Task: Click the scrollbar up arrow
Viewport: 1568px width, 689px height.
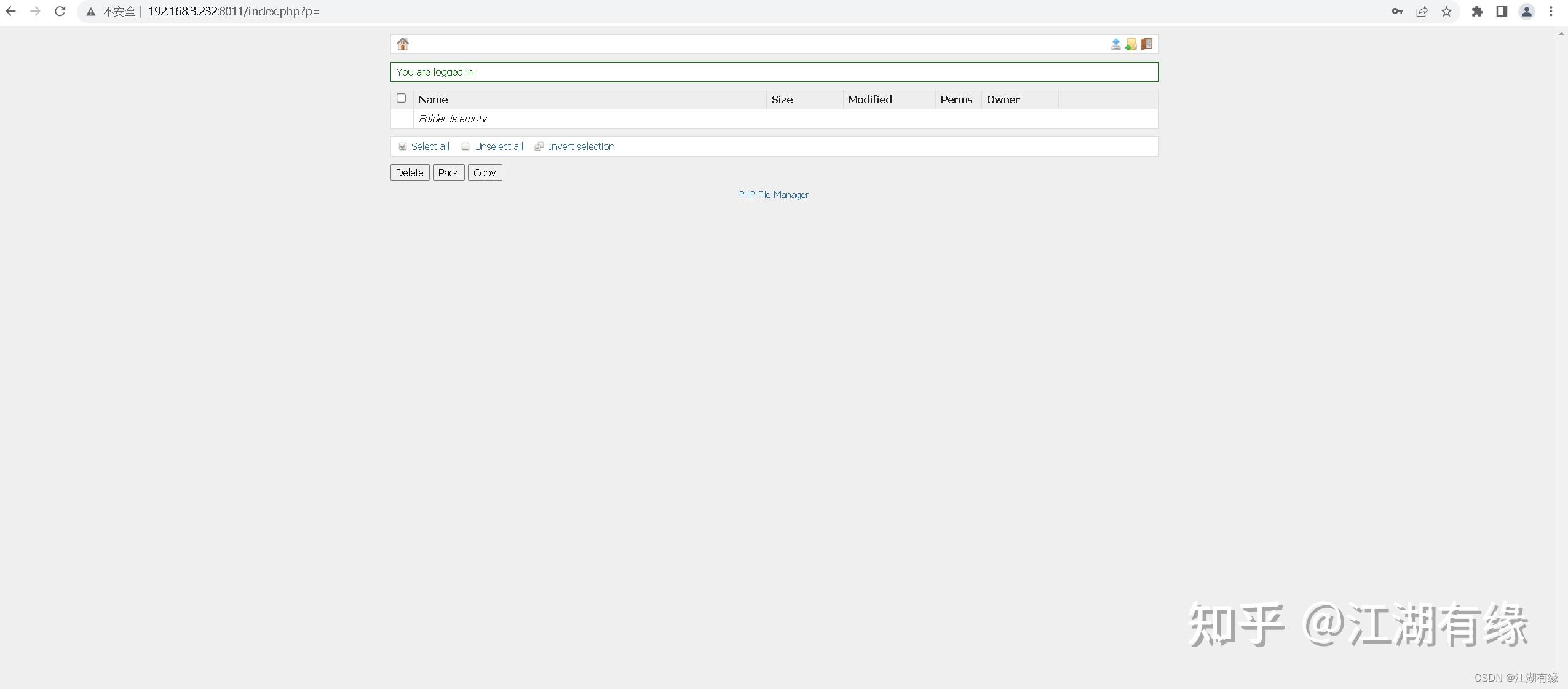Action: pyautogui.click(x=1562, y=34)
